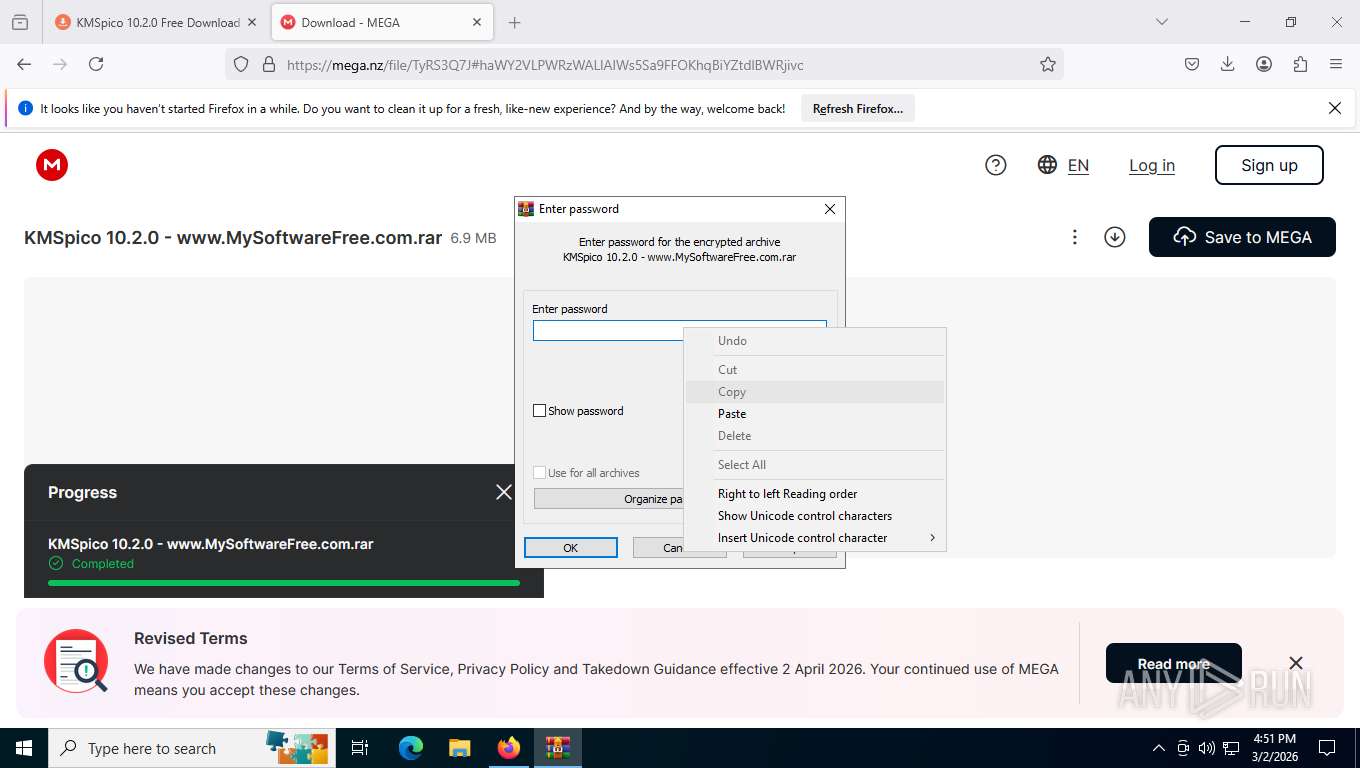Open the list all tabs dropdown
1360x768 pixels.
tap(1161, 22)
